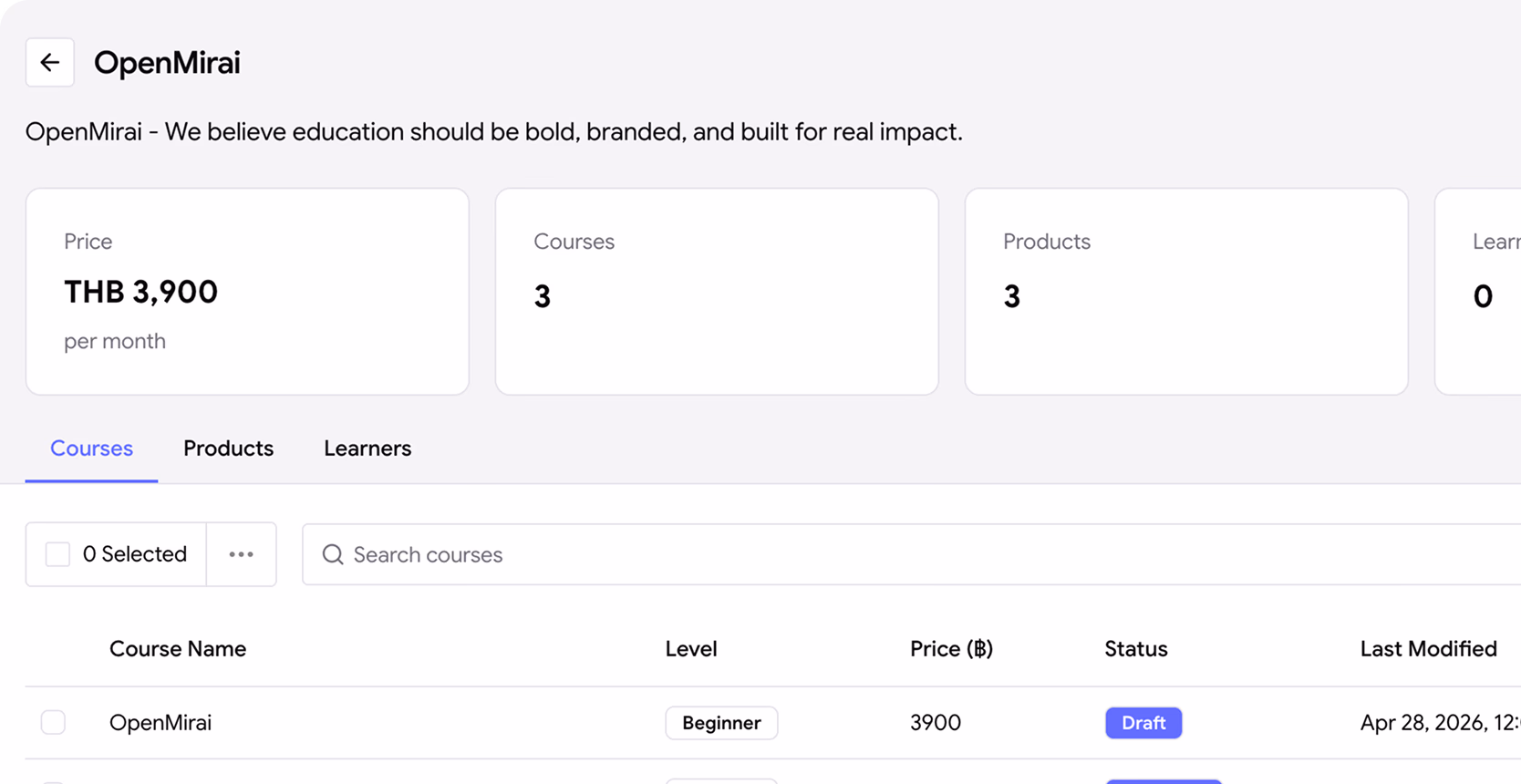Focus the Search courses field

tap(912, 554)
